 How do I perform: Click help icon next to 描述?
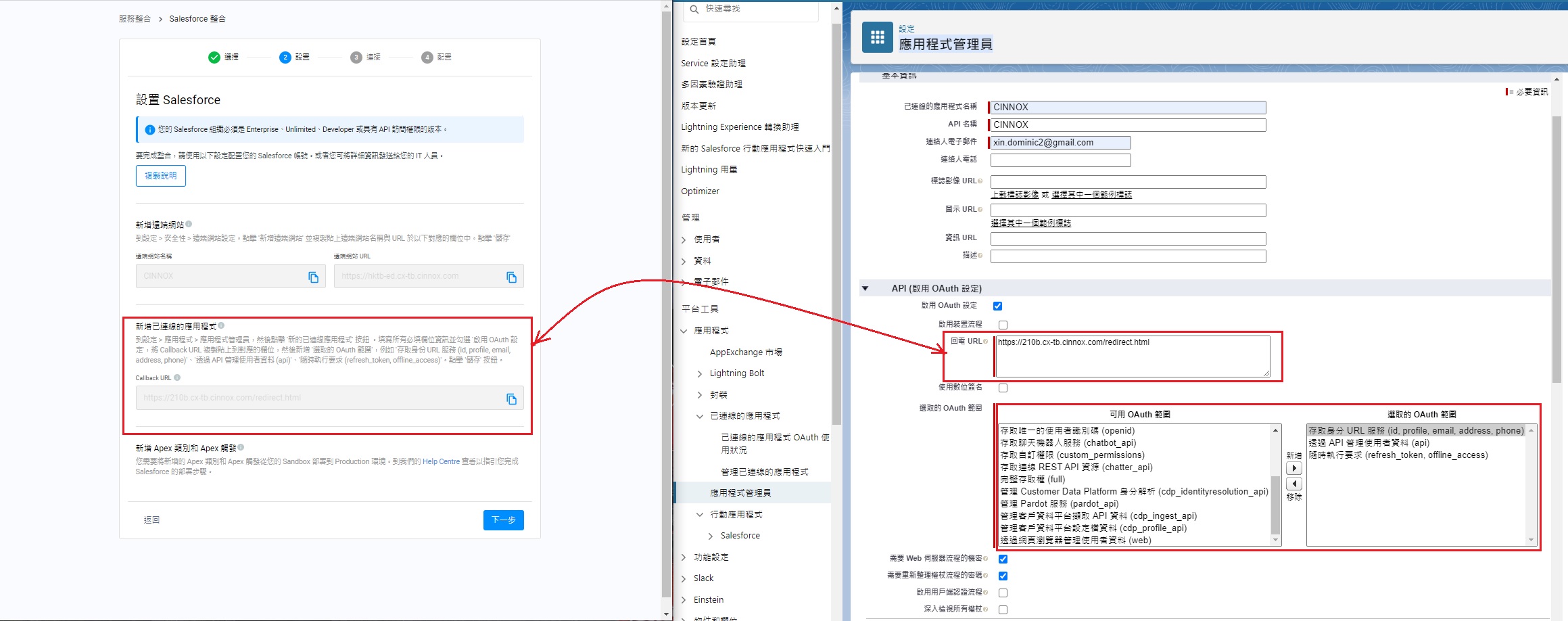pos(980,256)
